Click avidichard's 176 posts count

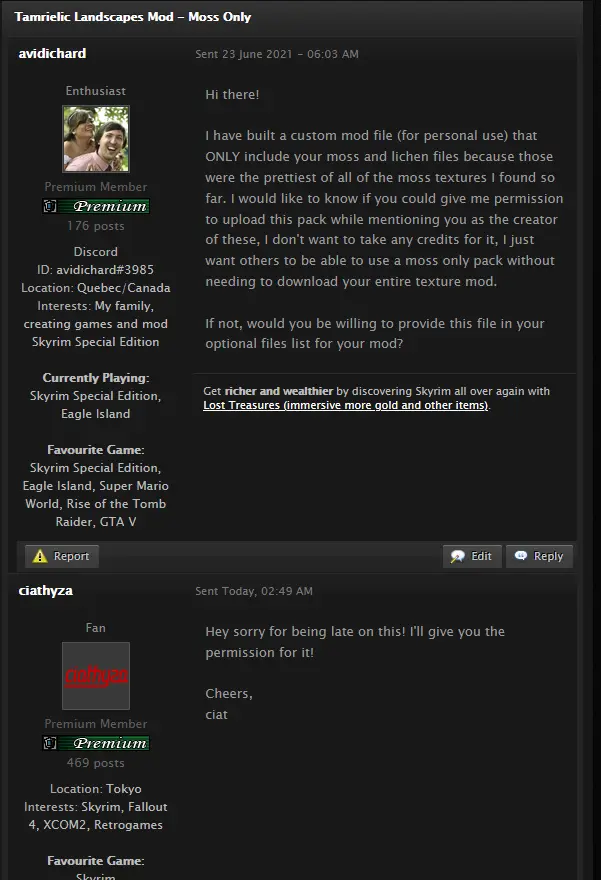pyautogui.click(x=96, y=226)
